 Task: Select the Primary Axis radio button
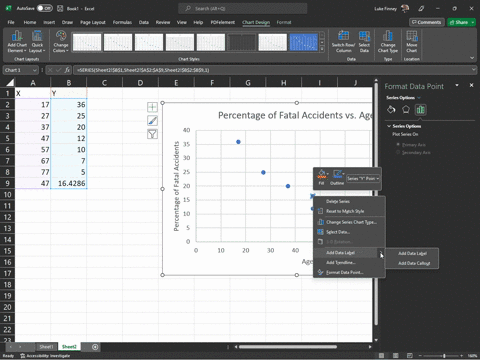pos(398,145)
